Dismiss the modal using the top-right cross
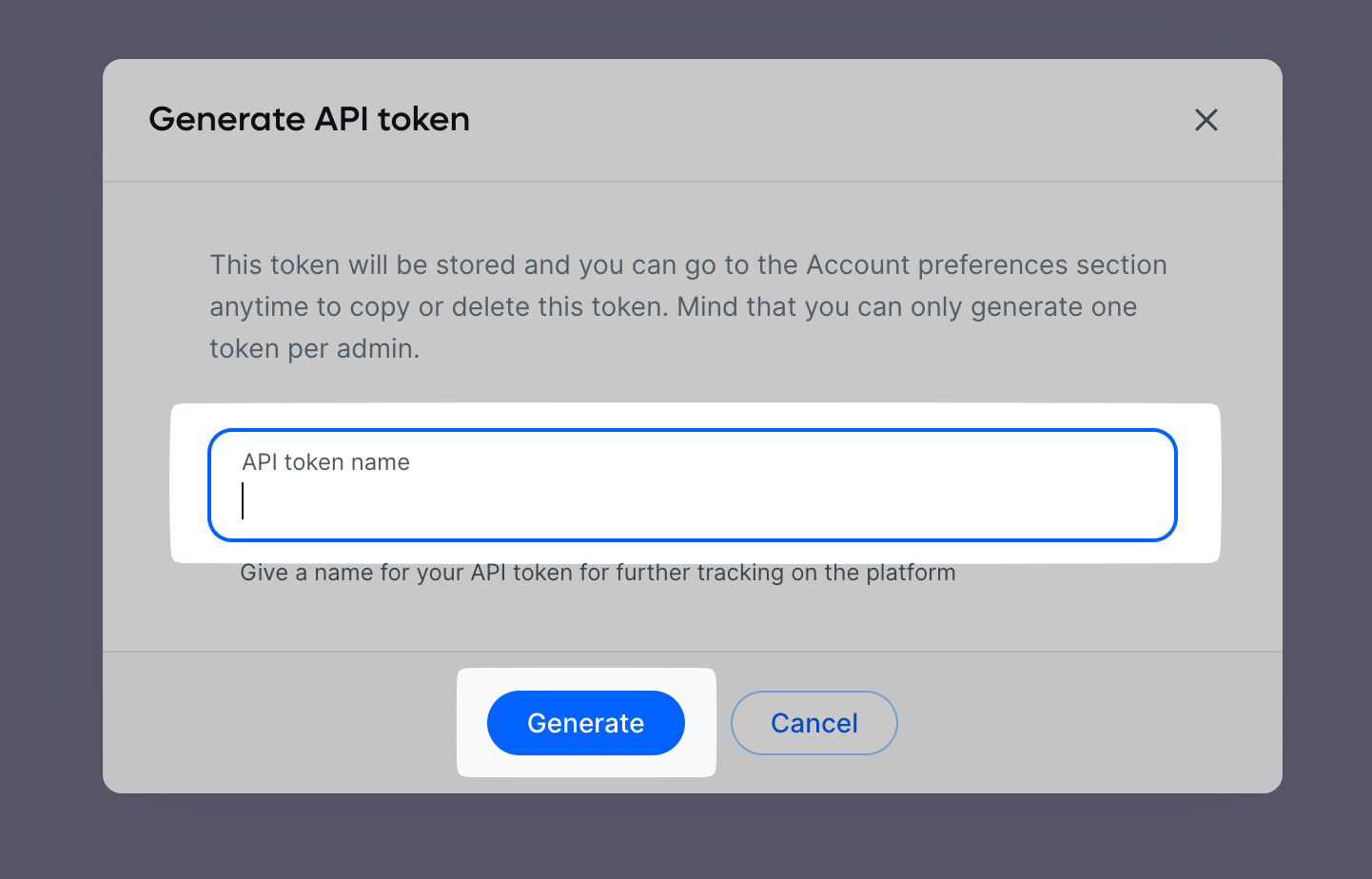Image resolution: width=1372 pixels, height=879 pixels. click(x=1205, y=120)
